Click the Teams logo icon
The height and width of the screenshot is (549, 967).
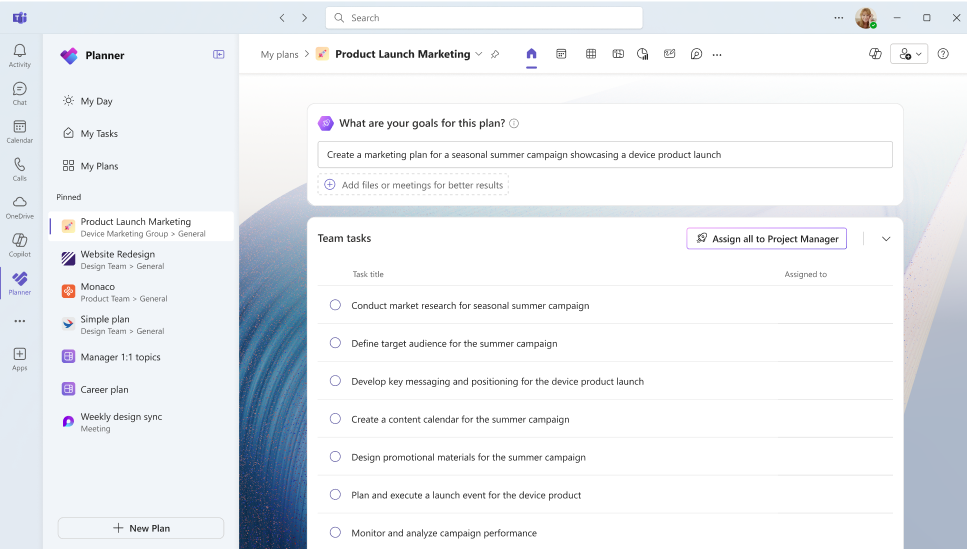[x=20, y=17]
